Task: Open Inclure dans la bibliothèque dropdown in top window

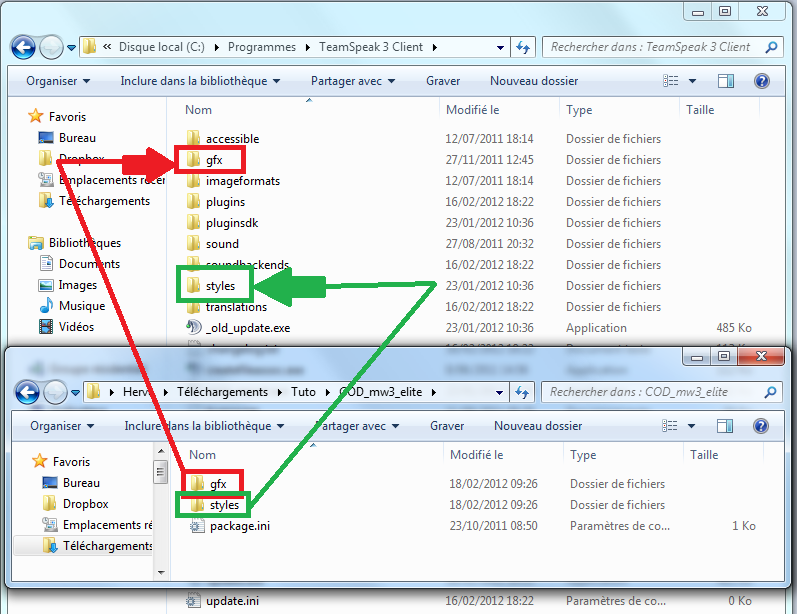Action: (x=200, y=81)
